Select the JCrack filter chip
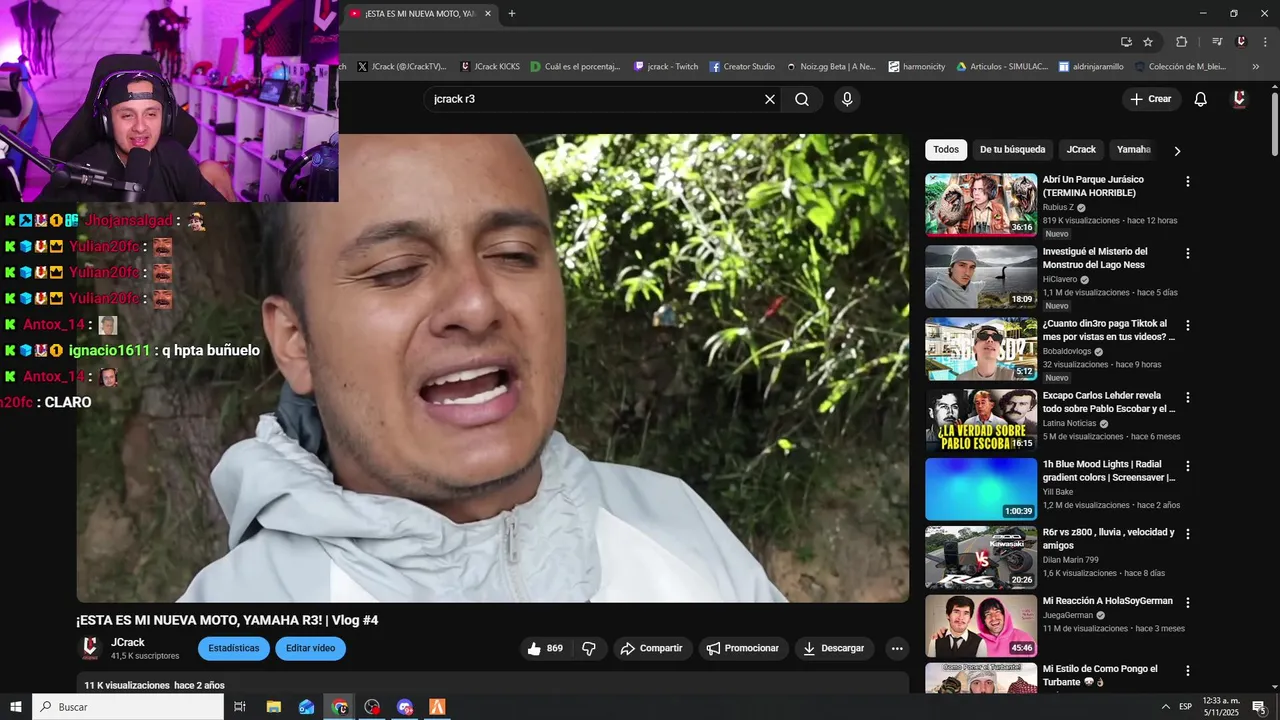The image size is (1280, 720). 1081,150
